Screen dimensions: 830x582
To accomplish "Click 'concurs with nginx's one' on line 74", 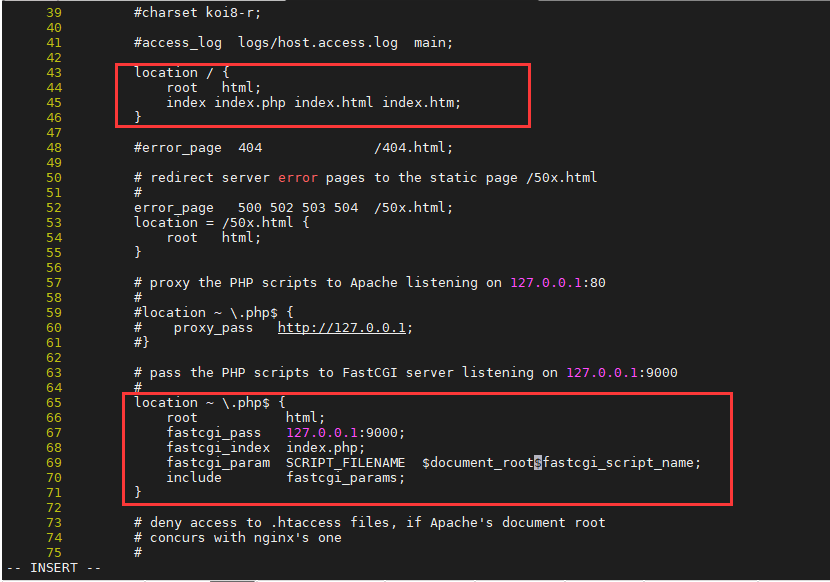I will click(x=246, y=538).
